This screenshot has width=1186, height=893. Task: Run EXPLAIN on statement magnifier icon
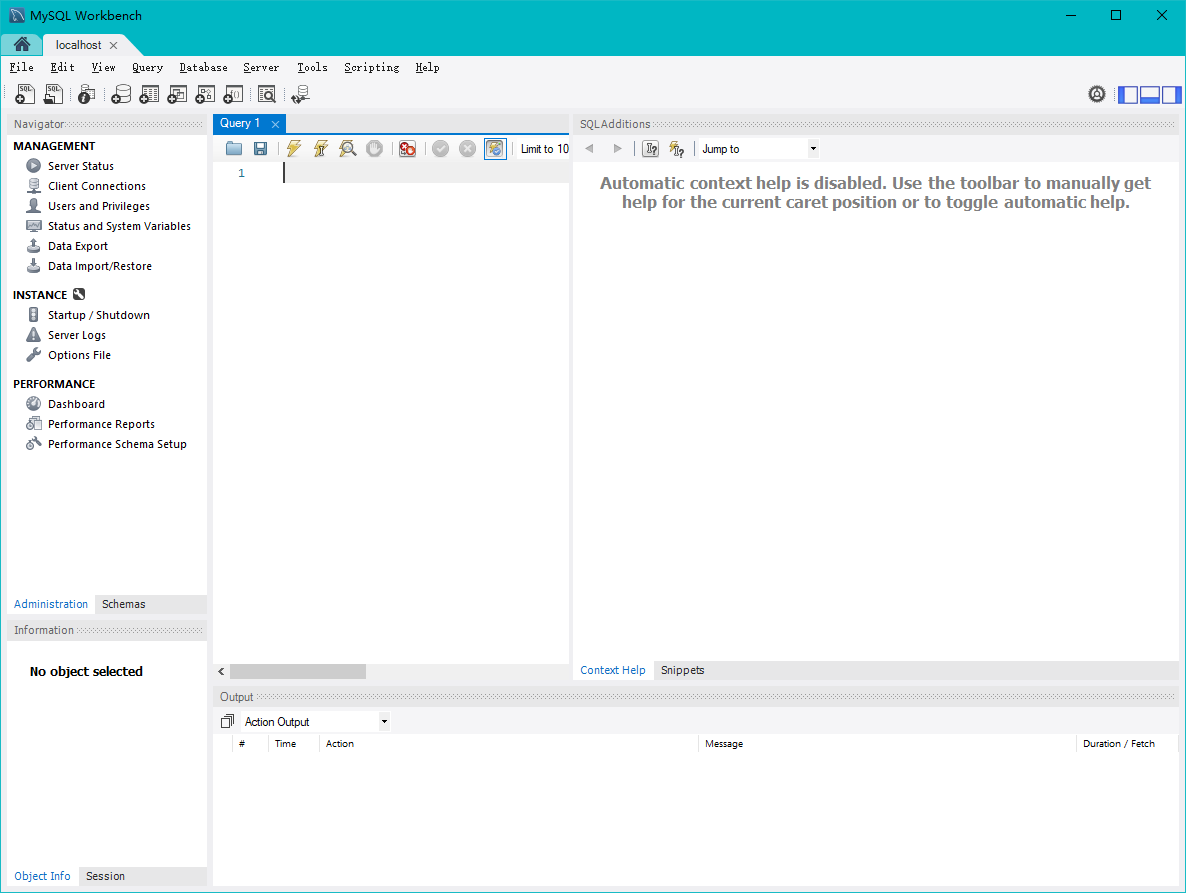[x=347, y=149]
